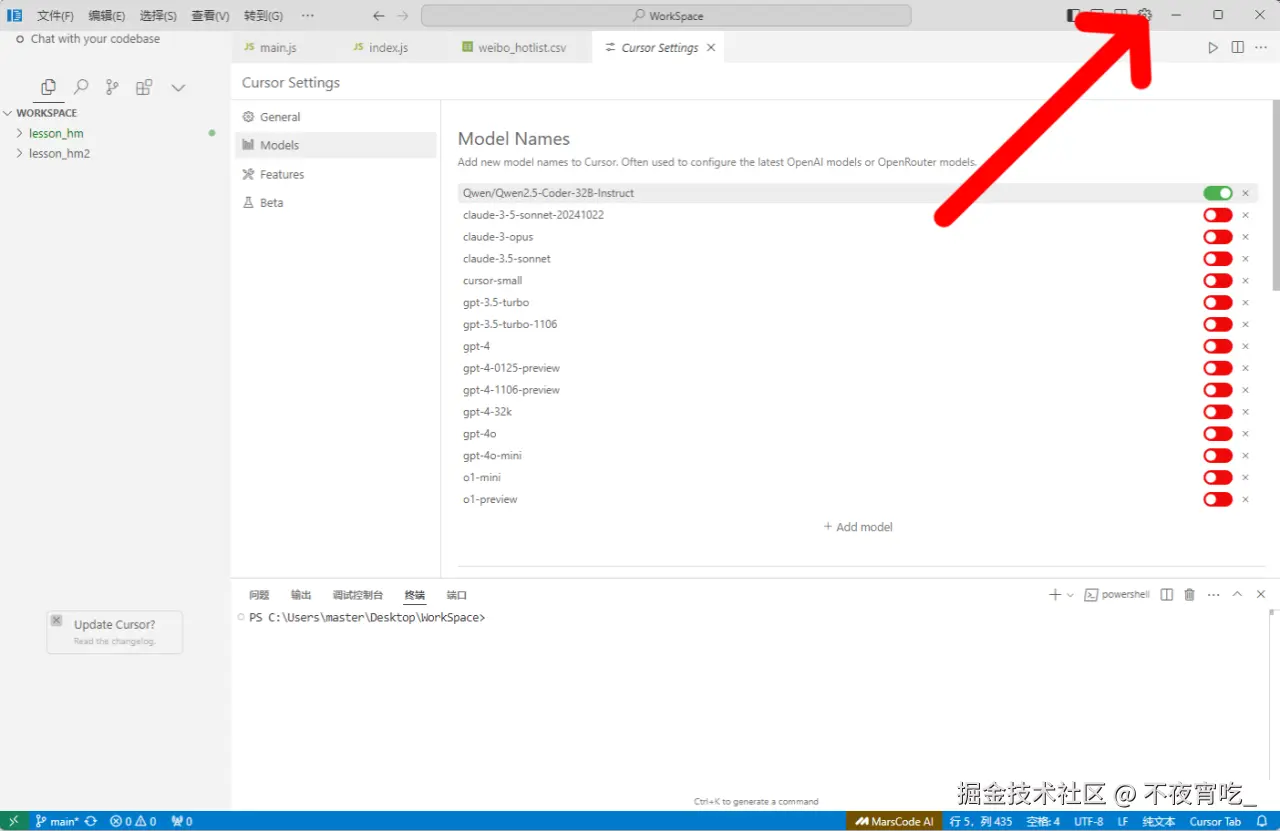Viewport: 1280px width, 831px height.
Task: Open MarsCode AI status bar item
Action: click(x=893, y=821)
